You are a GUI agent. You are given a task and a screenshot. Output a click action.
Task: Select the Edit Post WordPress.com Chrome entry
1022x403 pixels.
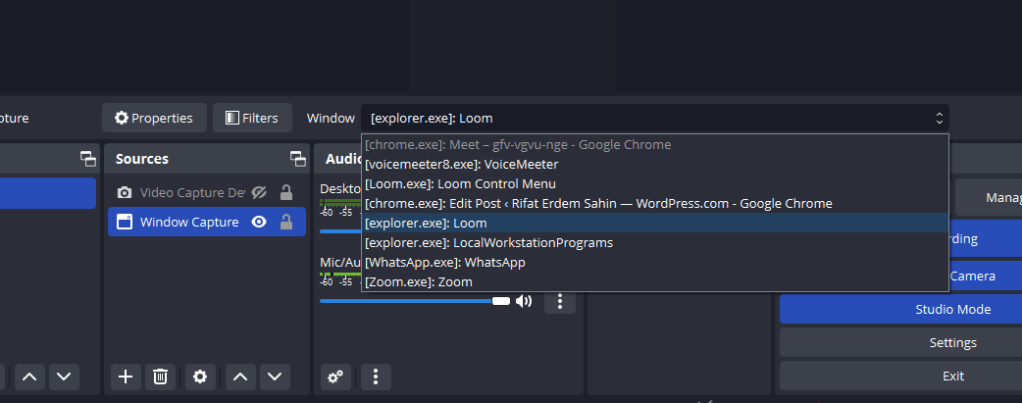tap(655, 203)
